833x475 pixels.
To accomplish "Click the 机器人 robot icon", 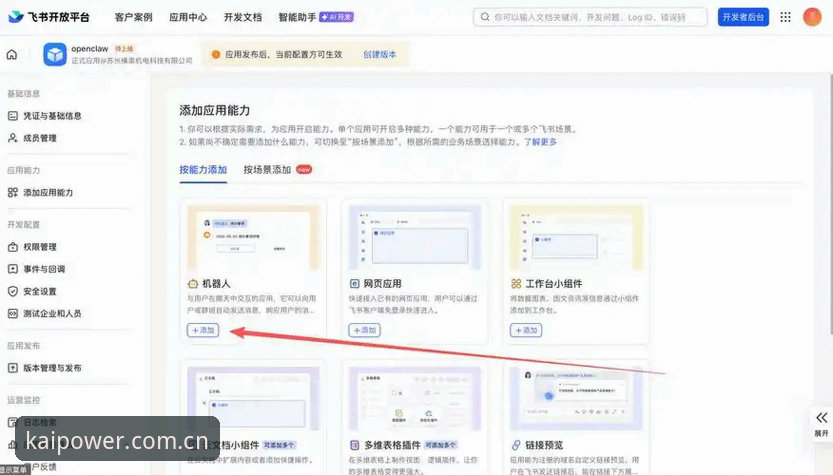I will [x=193, y=284].
